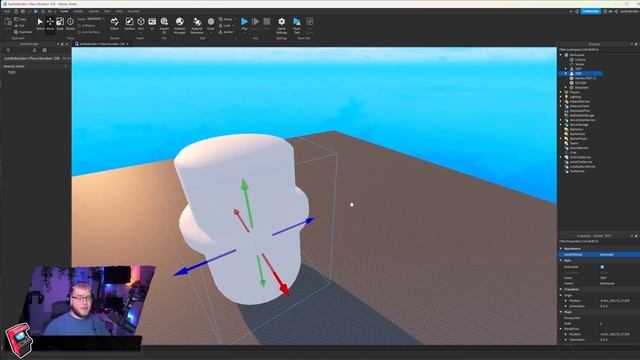Click the Collaborate button
Screen dimensions: 640x360
click(x=591, y=11)
